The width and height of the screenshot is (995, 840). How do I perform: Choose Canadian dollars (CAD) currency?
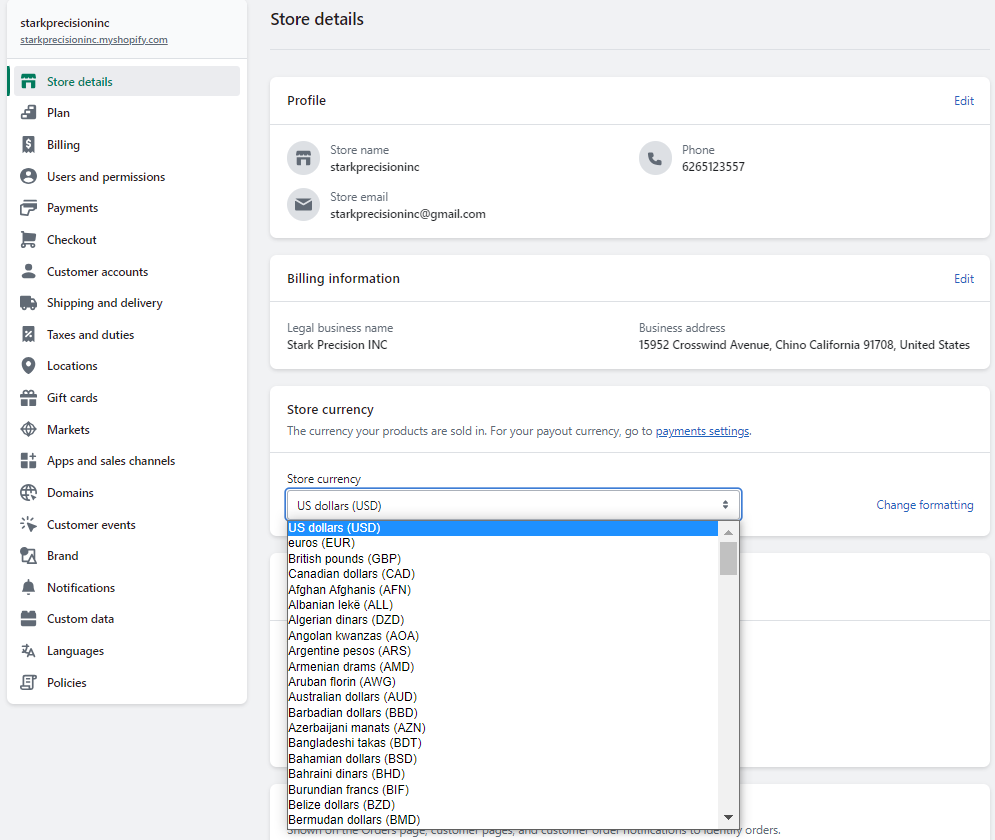[x=503, y=574]
